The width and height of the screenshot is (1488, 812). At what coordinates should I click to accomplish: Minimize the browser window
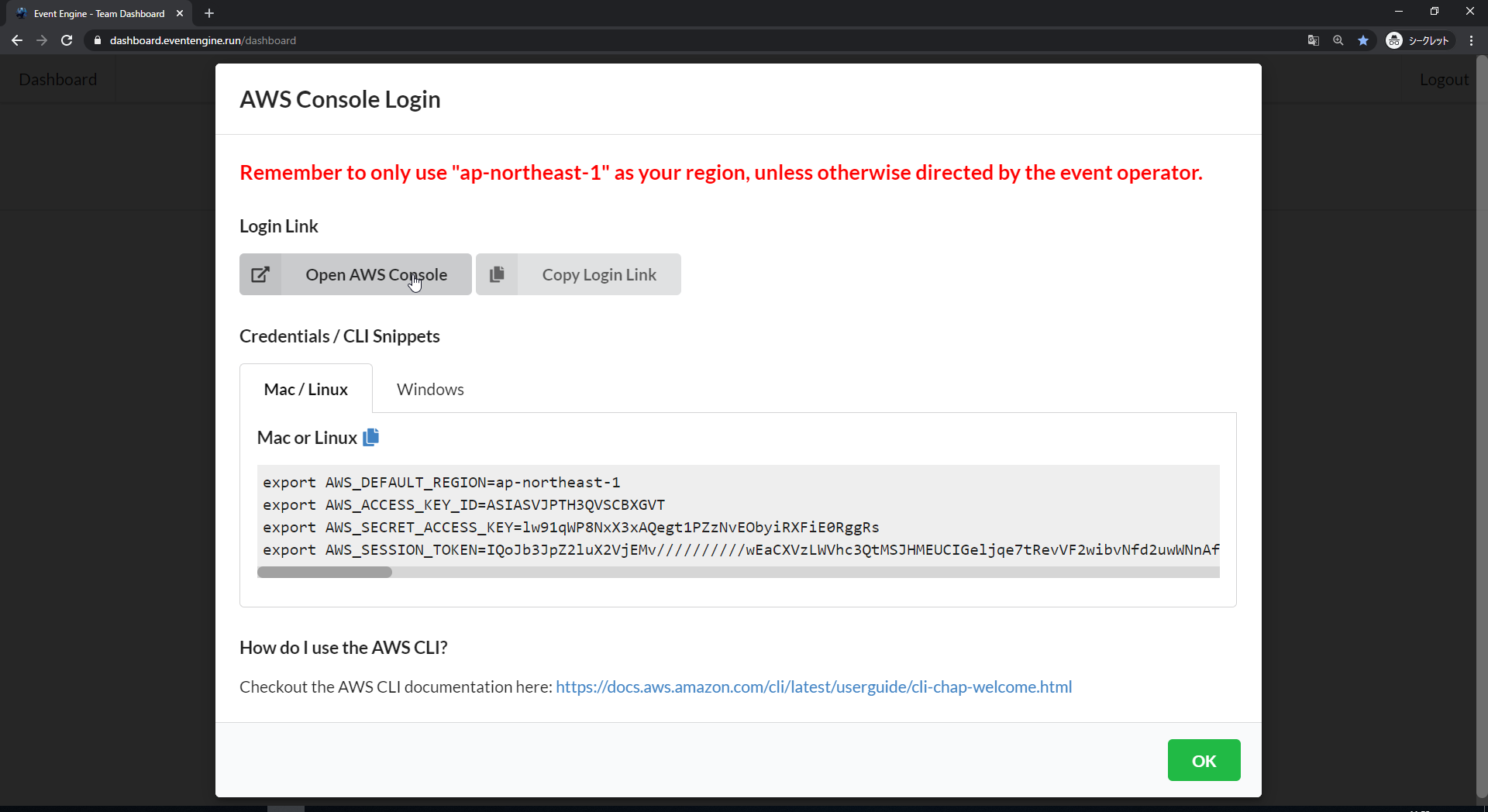tap(1399, 12)
